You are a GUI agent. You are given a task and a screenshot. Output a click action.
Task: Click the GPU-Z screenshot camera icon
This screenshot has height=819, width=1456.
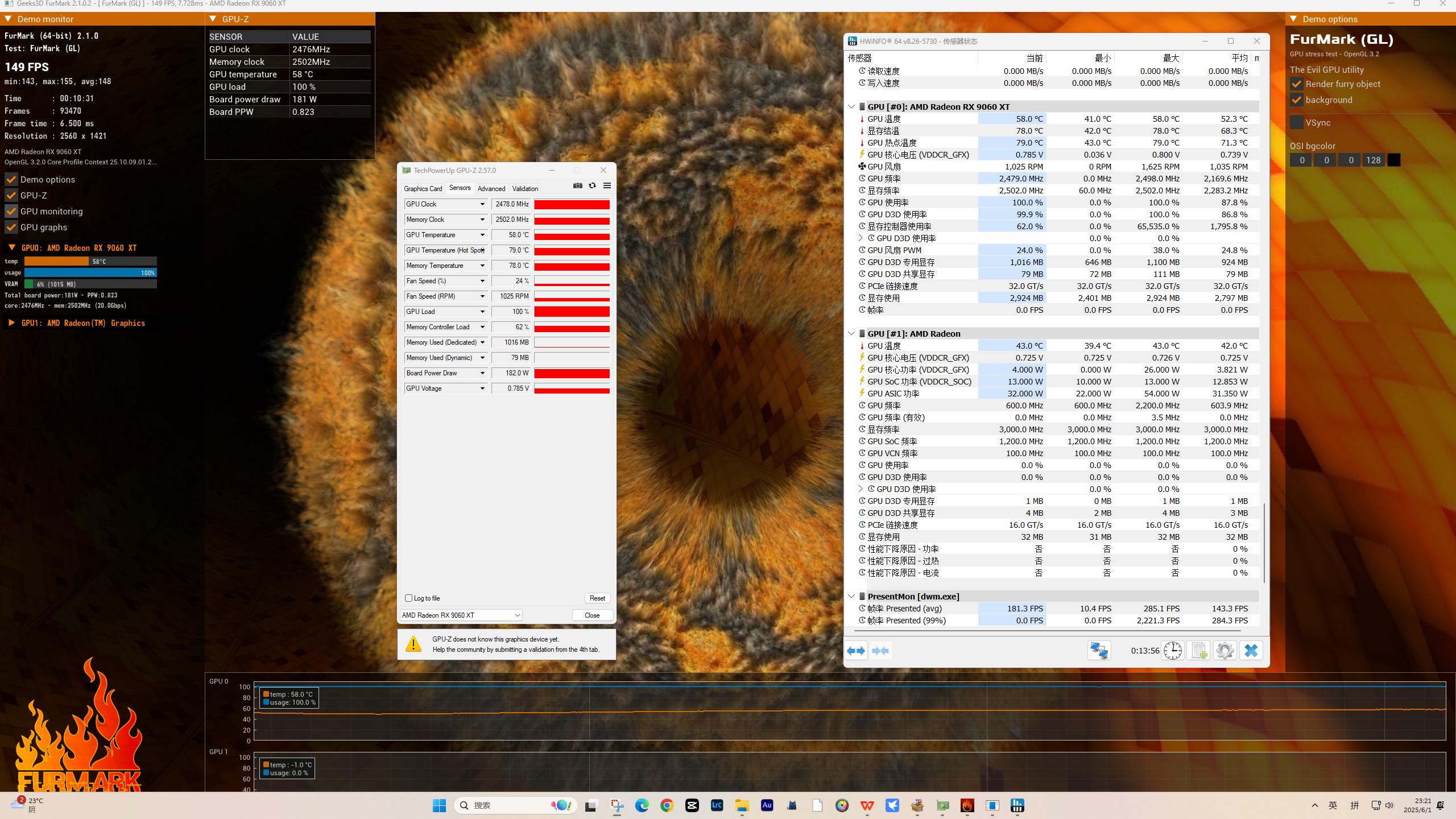tap(577, 186)
